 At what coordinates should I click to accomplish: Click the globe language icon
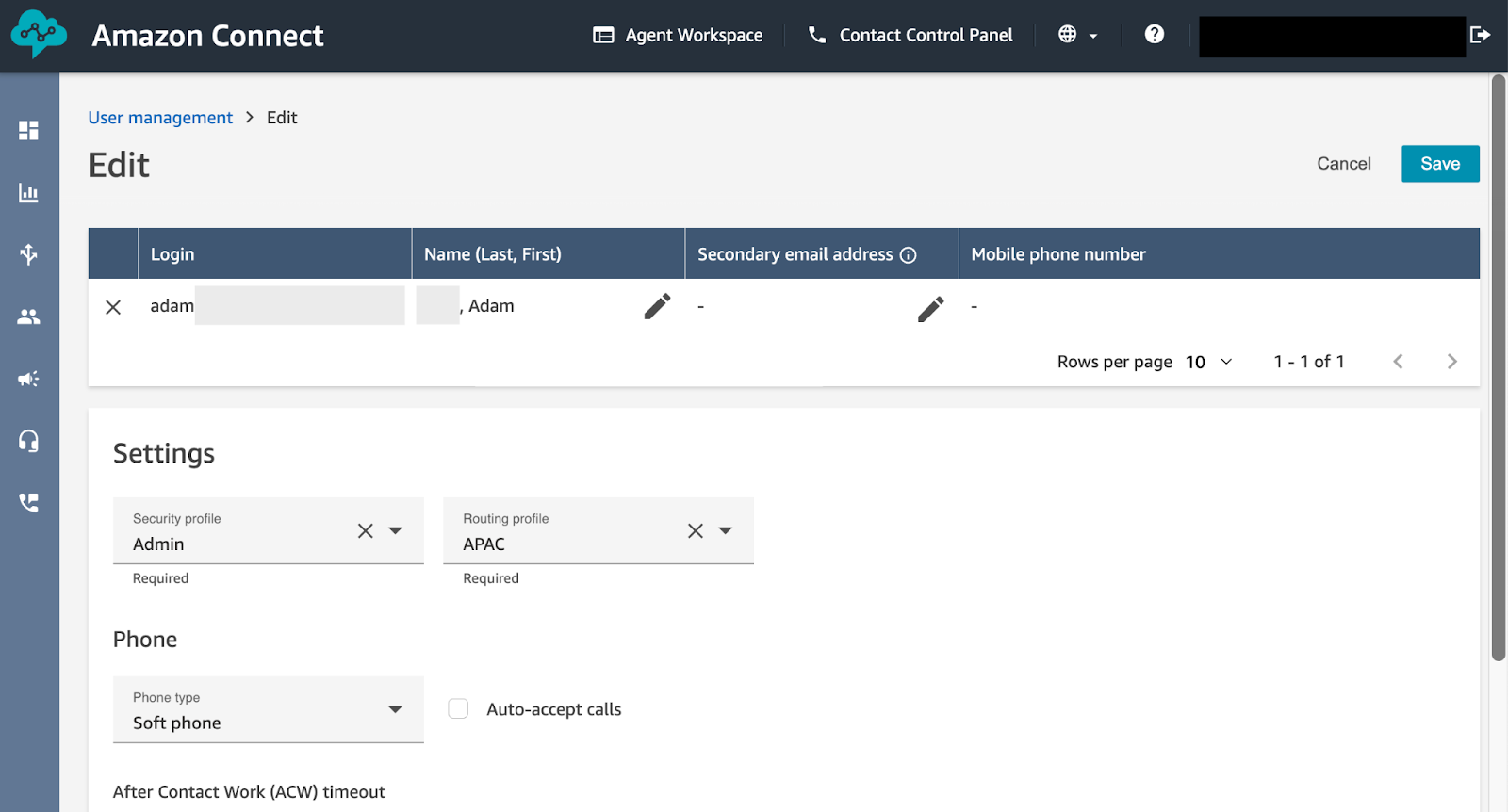coord(1067,34)
